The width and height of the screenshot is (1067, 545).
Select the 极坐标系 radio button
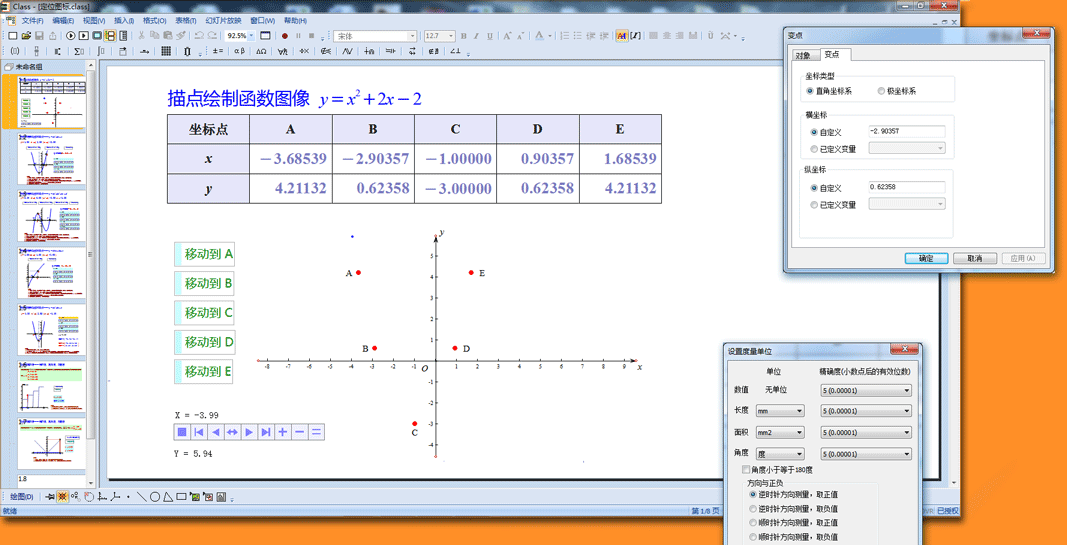[x=881, y=91]
